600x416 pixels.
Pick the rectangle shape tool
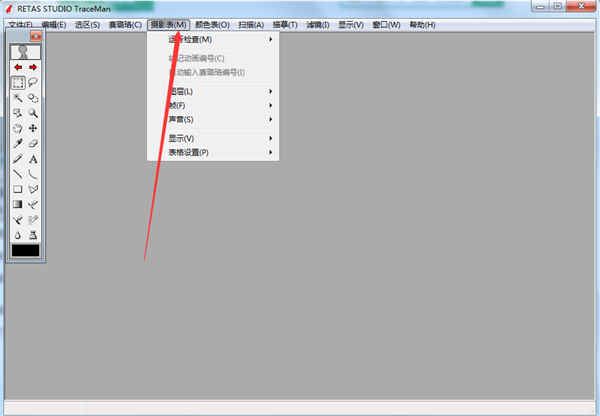(x=18, y=189)
